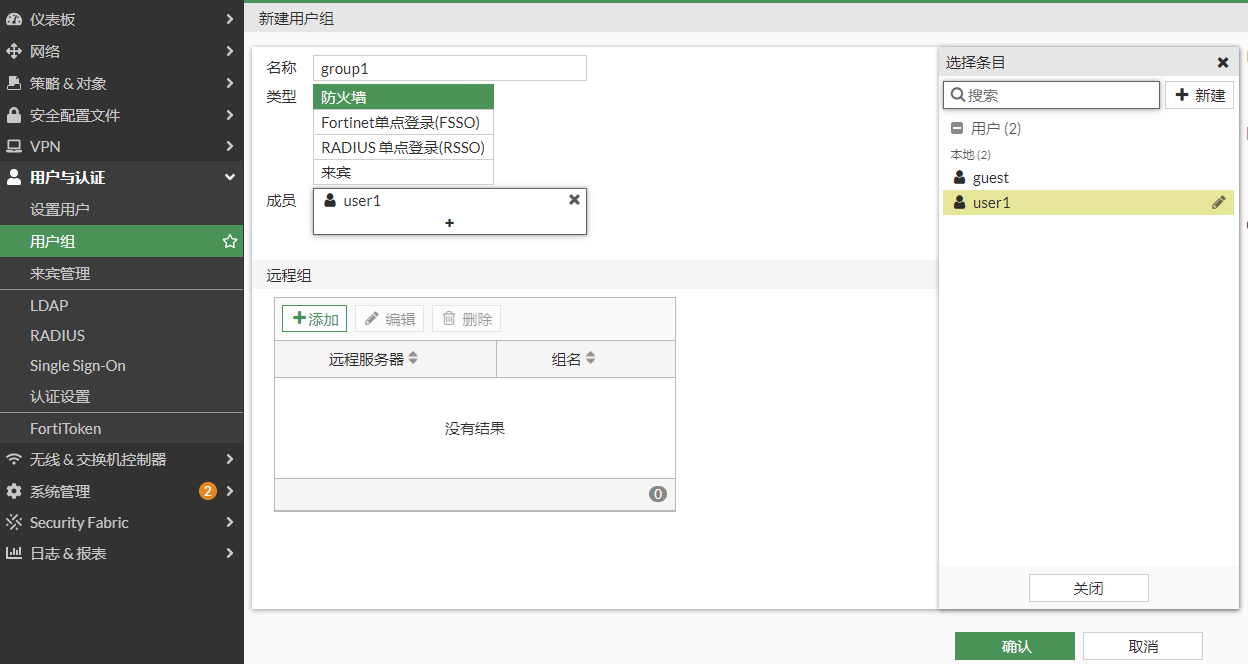Click the 关闭 button
1248x664 pixels.
click(1088, 588)
